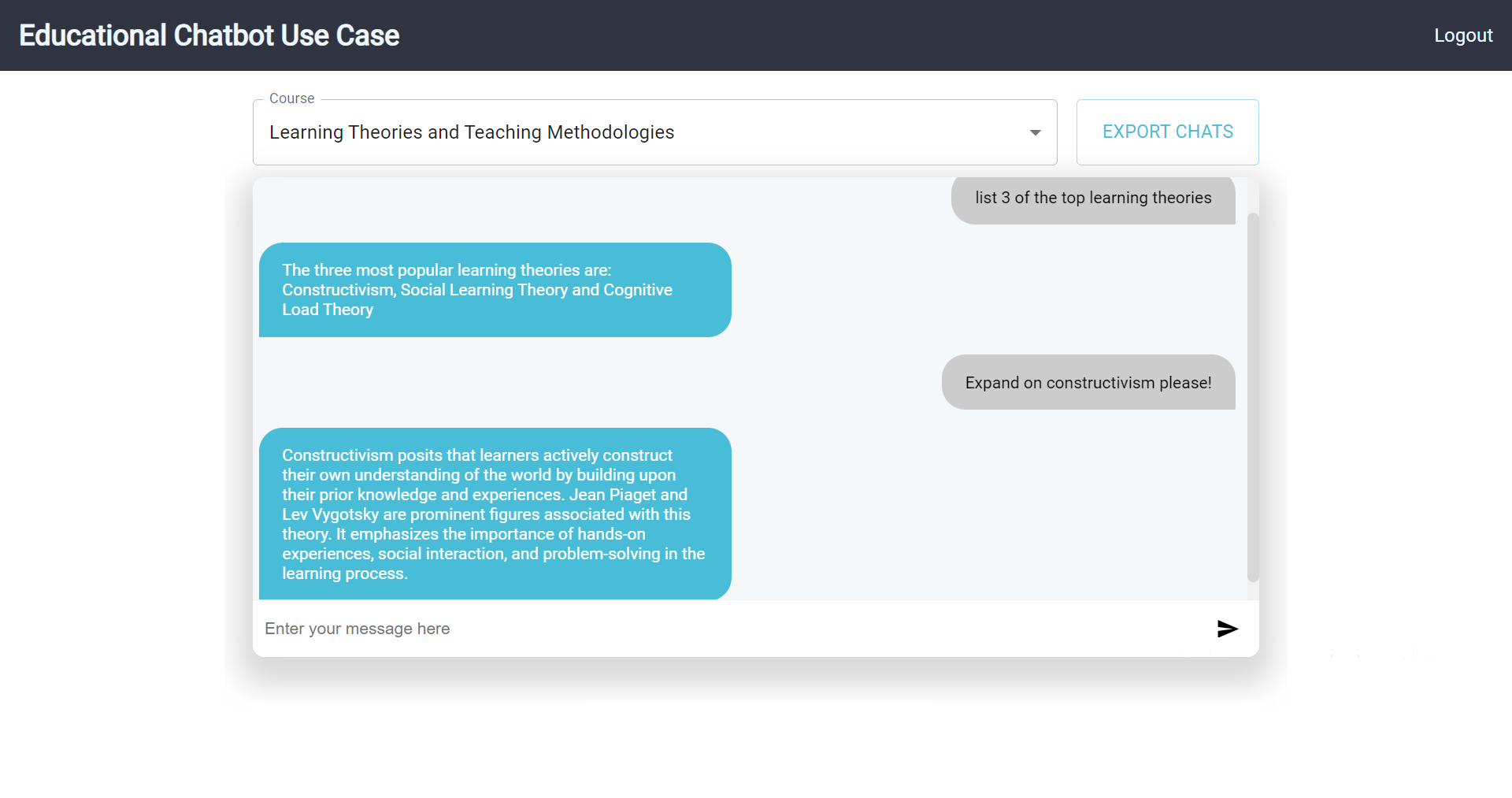Expand the Course dropdown arrow
The height and width of the screenshot is (798, 1512).
[1036, 132]
